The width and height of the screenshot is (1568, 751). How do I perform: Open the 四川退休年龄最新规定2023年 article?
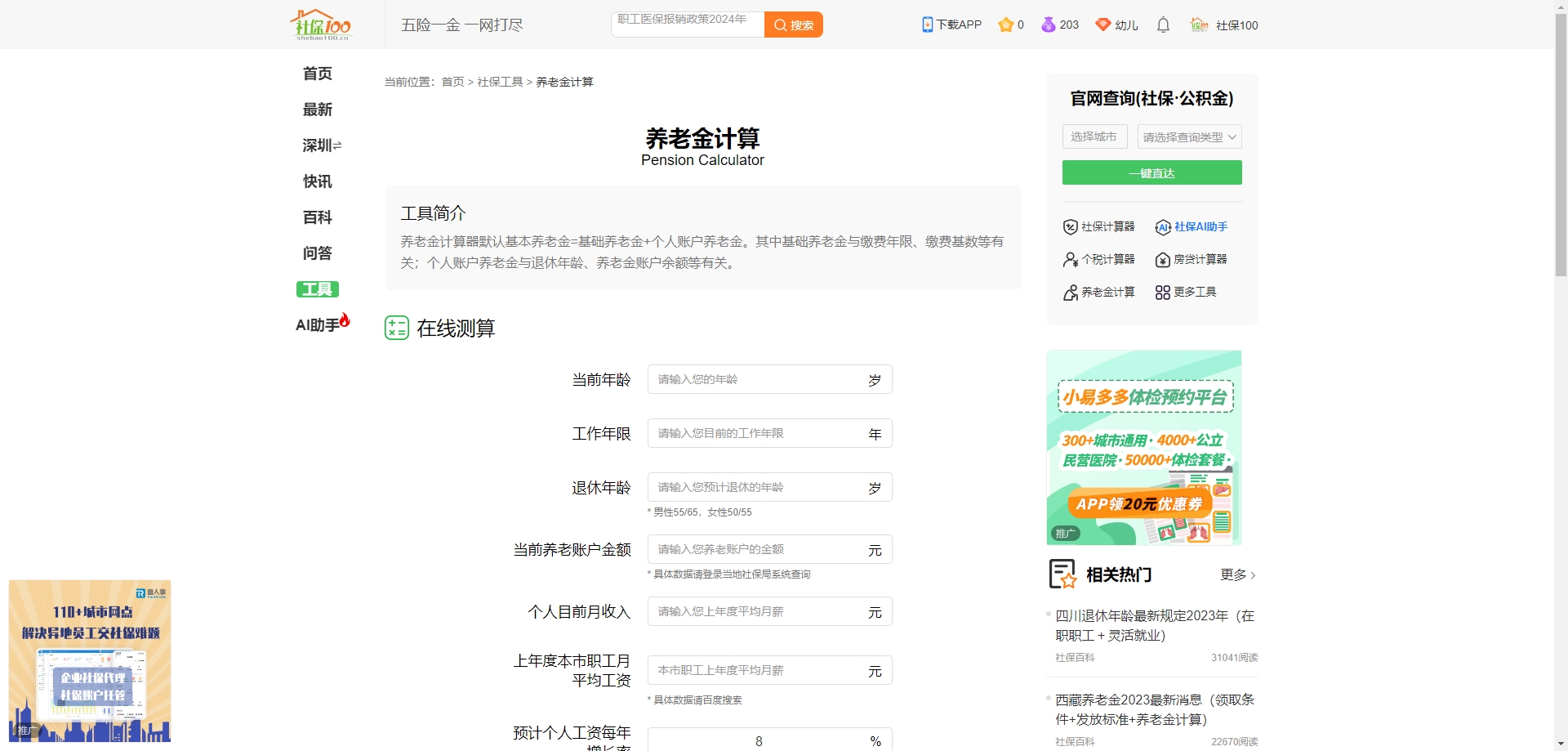(1155, 625)
